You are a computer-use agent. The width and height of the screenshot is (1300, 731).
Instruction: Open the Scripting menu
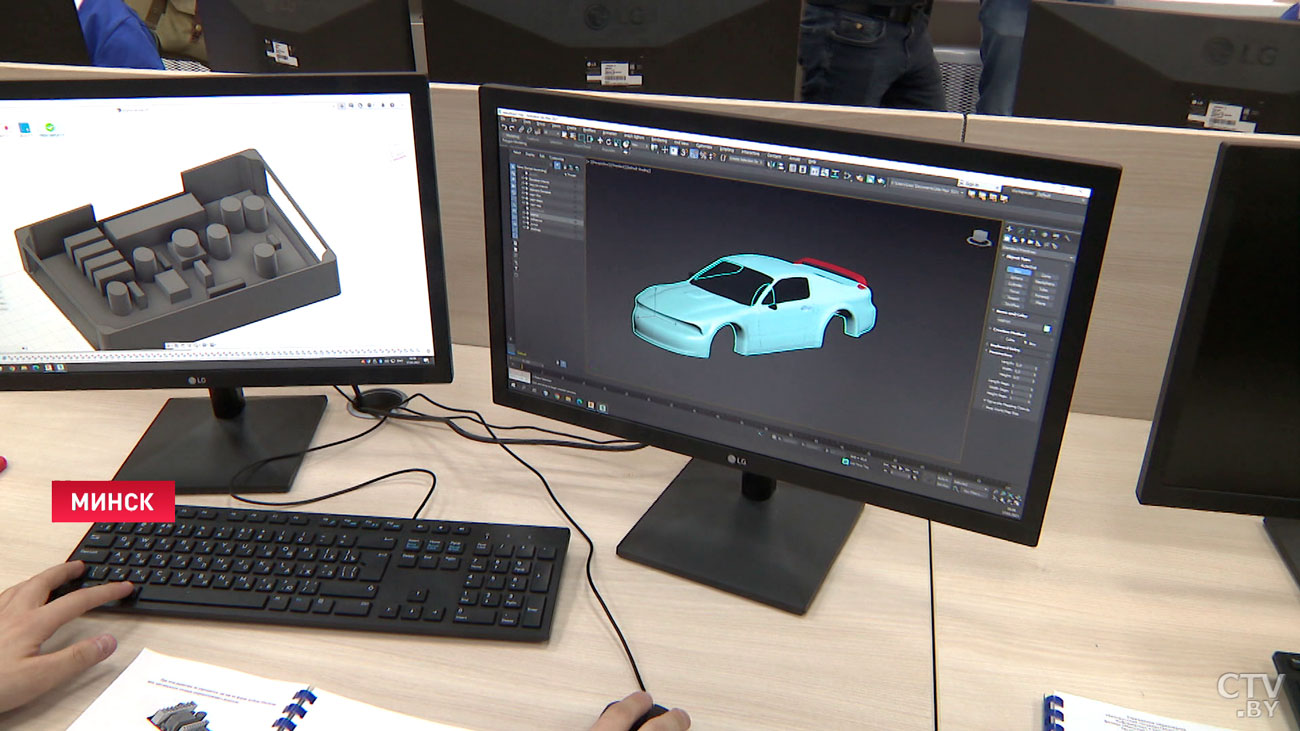[726, 149]
